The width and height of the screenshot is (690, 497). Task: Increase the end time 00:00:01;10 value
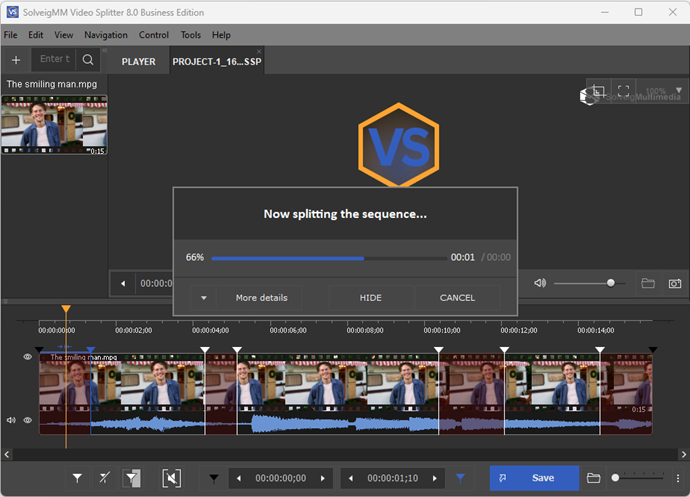click(435, 478)
